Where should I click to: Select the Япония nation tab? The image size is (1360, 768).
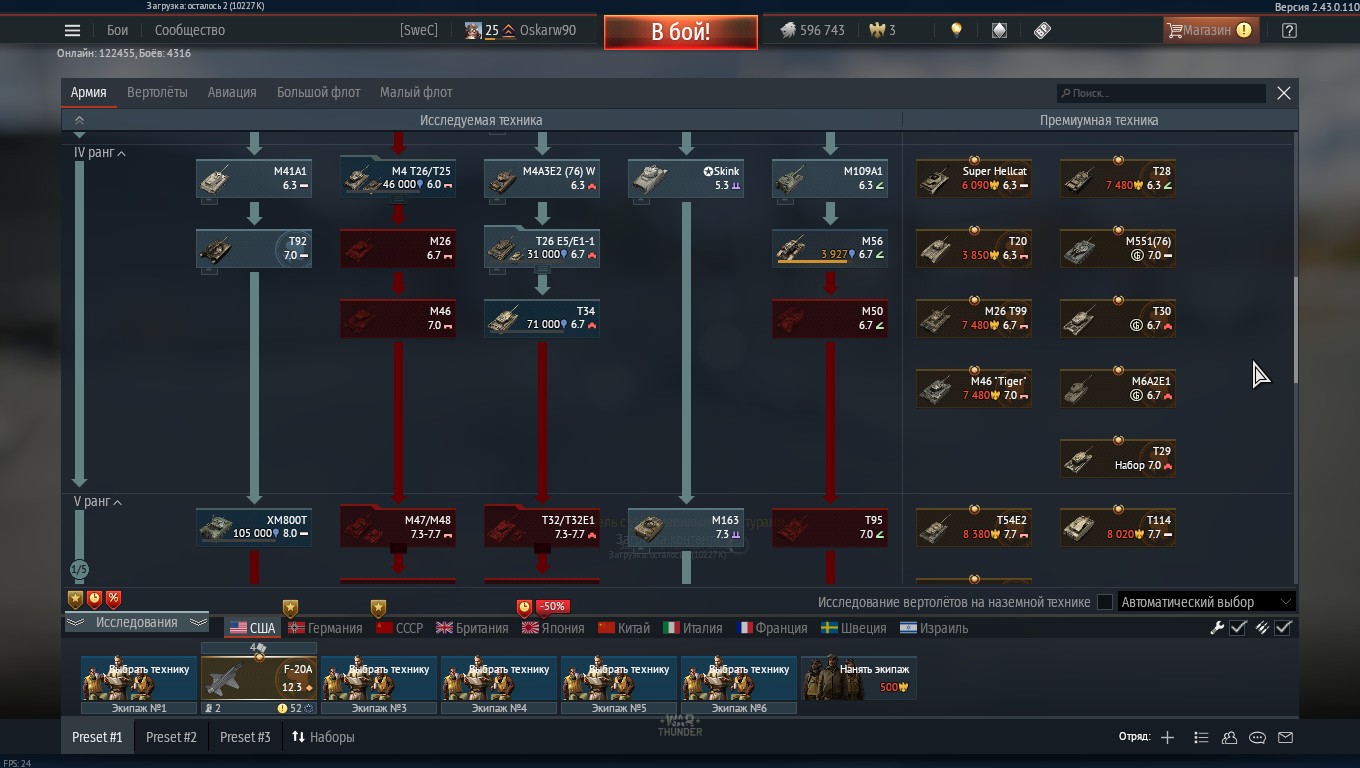click(553, 628)
